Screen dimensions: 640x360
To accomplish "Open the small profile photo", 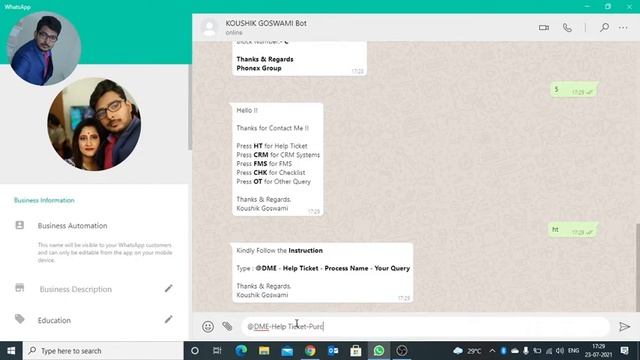I will point(44,49).
